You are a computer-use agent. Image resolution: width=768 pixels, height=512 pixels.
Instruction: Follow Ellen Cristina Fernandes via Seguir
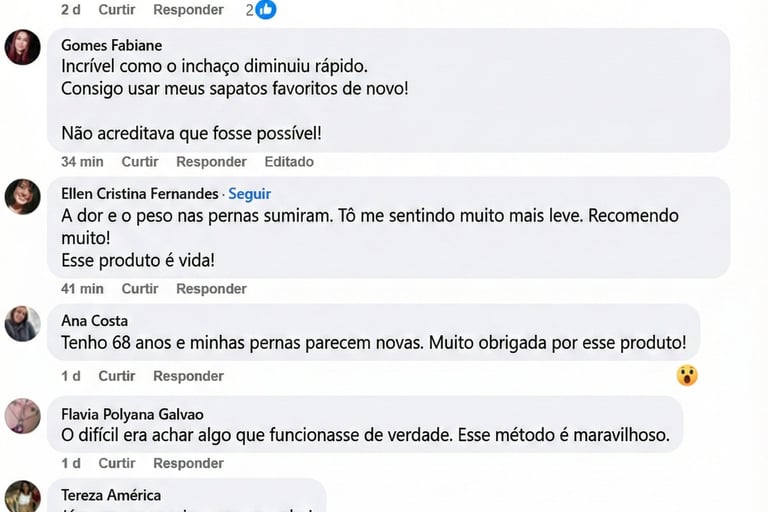[249, 194]
